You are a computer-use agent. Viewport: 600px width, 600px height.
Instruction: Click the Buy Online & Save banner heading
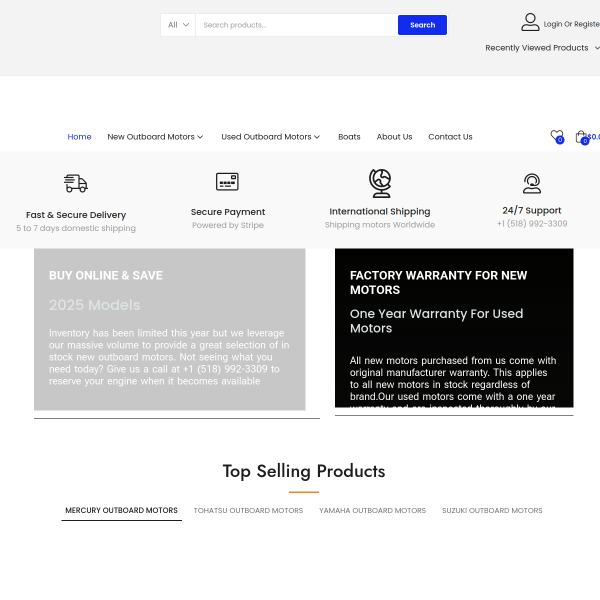tap(106, 276)
